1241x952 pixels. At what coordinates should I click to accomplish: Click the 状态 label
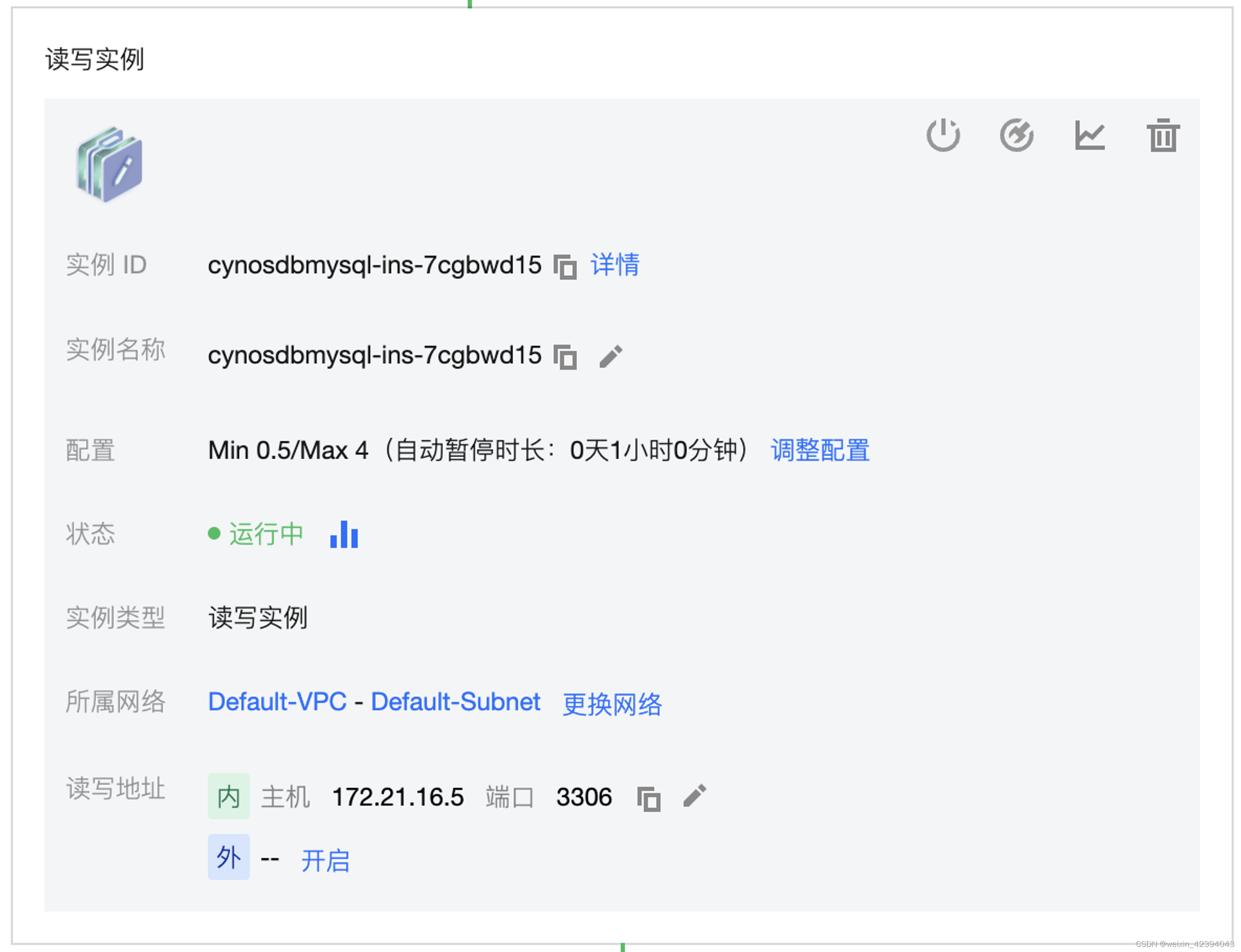91,534
